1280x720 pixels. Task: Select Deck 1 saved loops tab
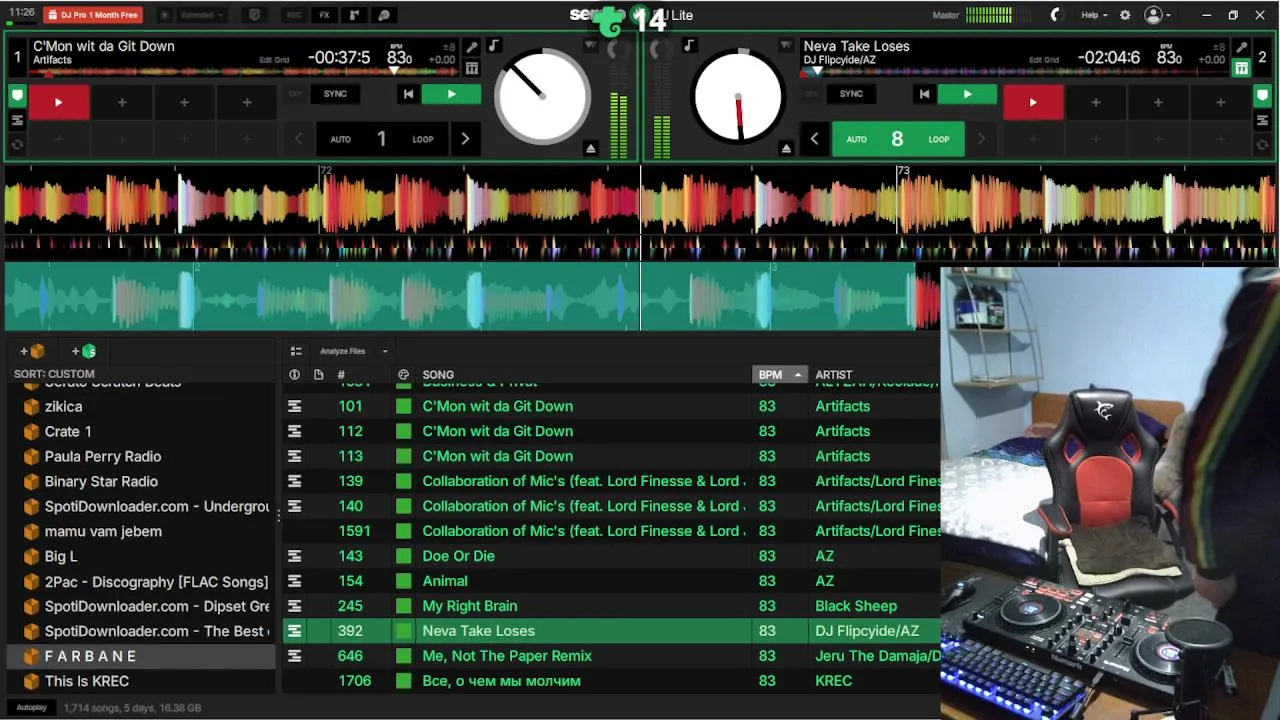tap(17, 120)
